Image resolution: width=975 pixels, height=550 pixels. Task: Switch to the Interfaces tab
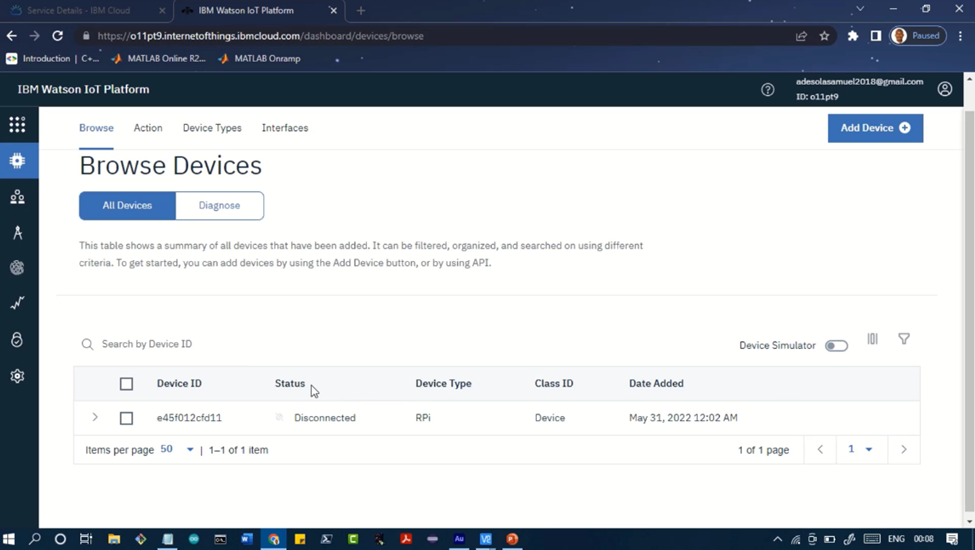(x=285, y=128)
